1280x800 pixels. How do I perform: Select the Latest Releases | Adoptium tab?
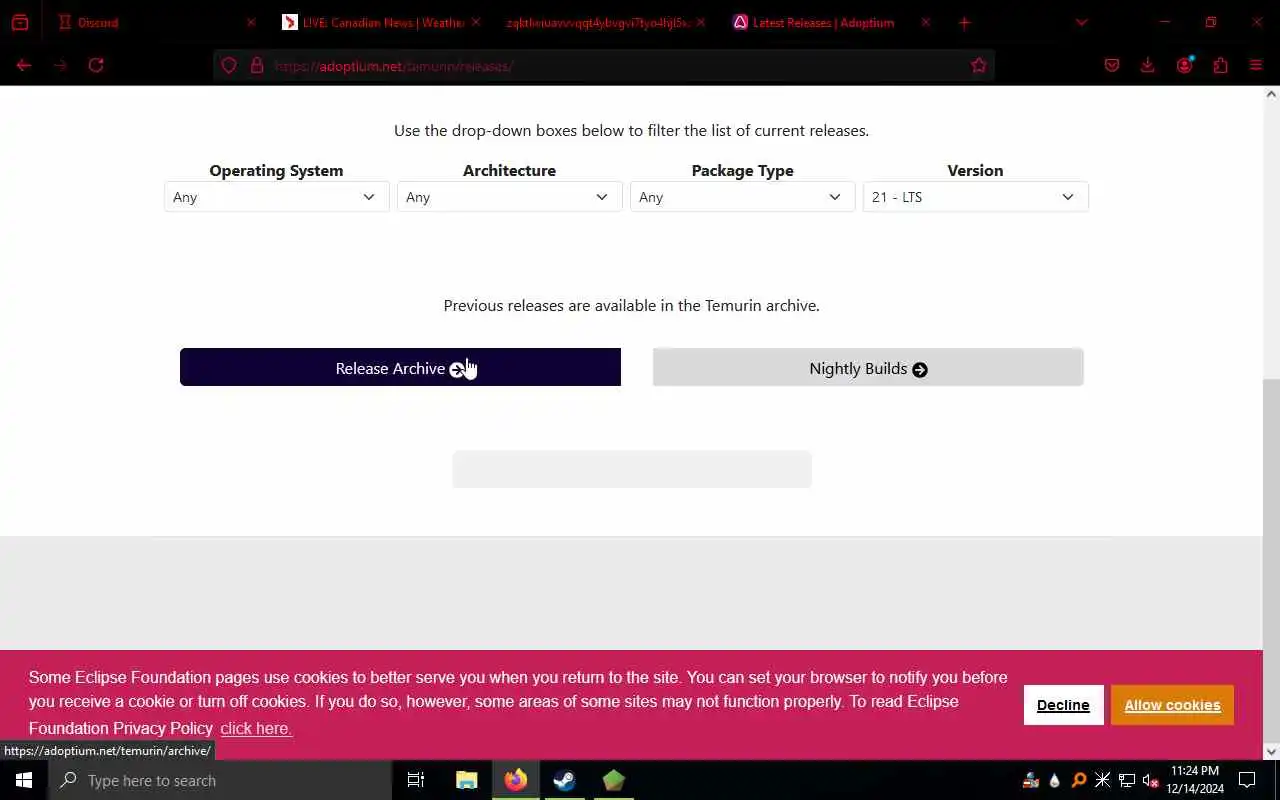pos(829,22)
